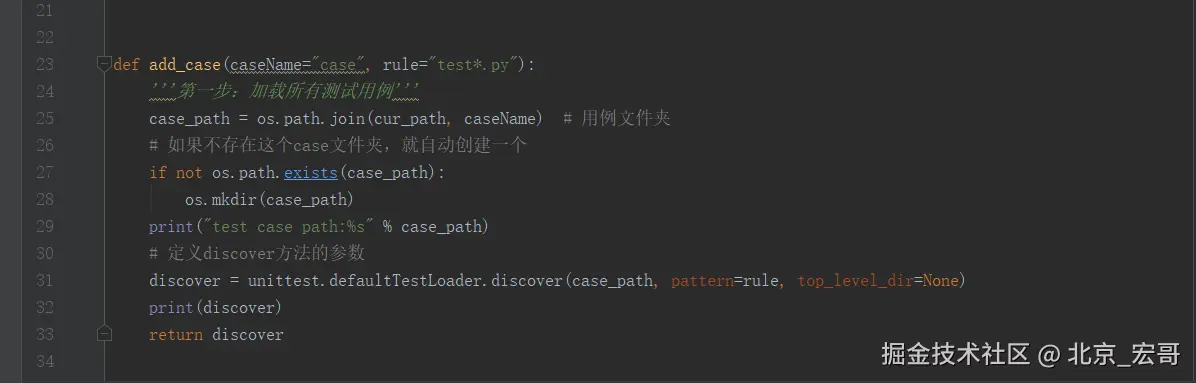
Task: Click the top_level_dir keyword argument
Action: coord(855,282)
